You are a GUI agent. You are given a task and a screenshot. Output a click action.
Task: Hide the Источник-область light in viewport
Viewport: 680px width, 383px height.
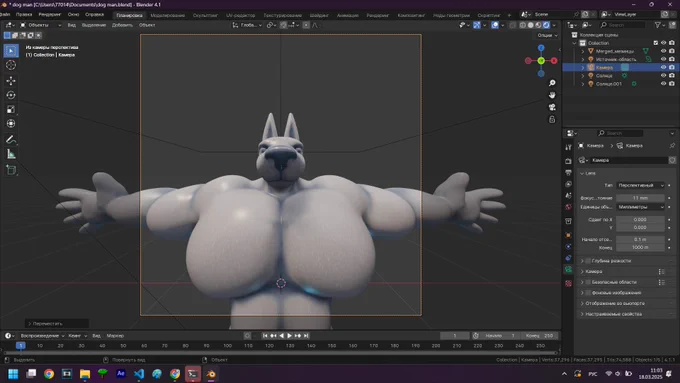click(x=663, y=59)
